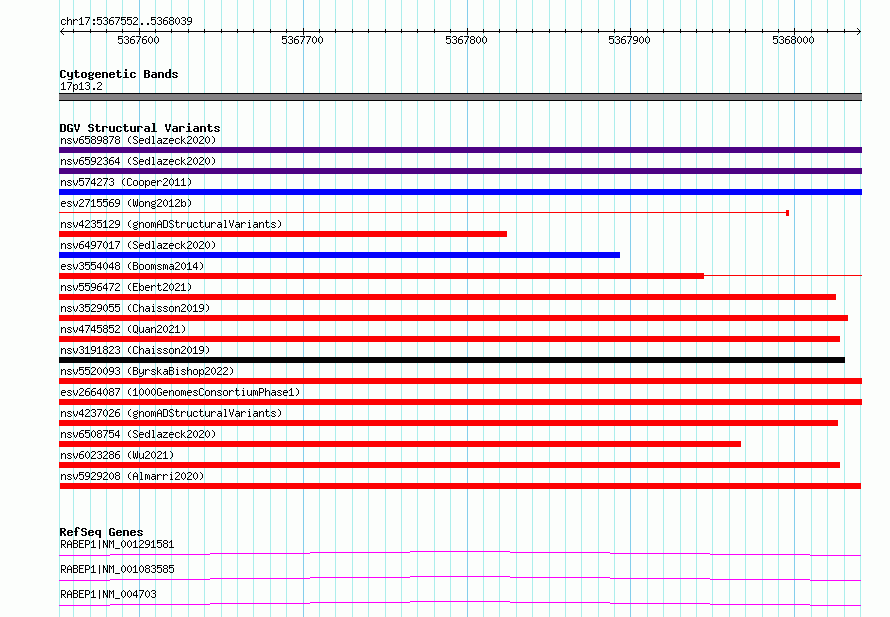
Task: Select the black nsv3191823 (Chaisson2019) bar
Action: [x=452, y=360]
